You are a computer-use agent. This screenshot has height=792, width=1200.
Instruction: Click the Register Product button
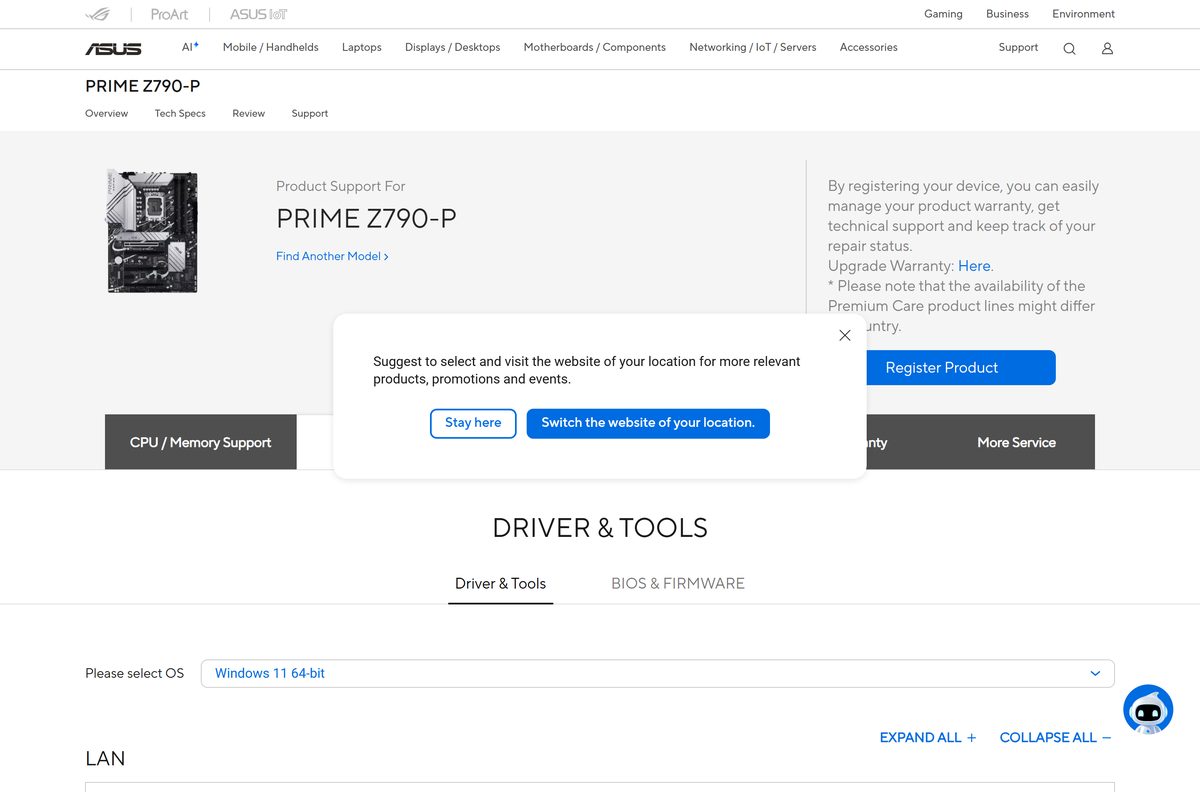(941, 367)
